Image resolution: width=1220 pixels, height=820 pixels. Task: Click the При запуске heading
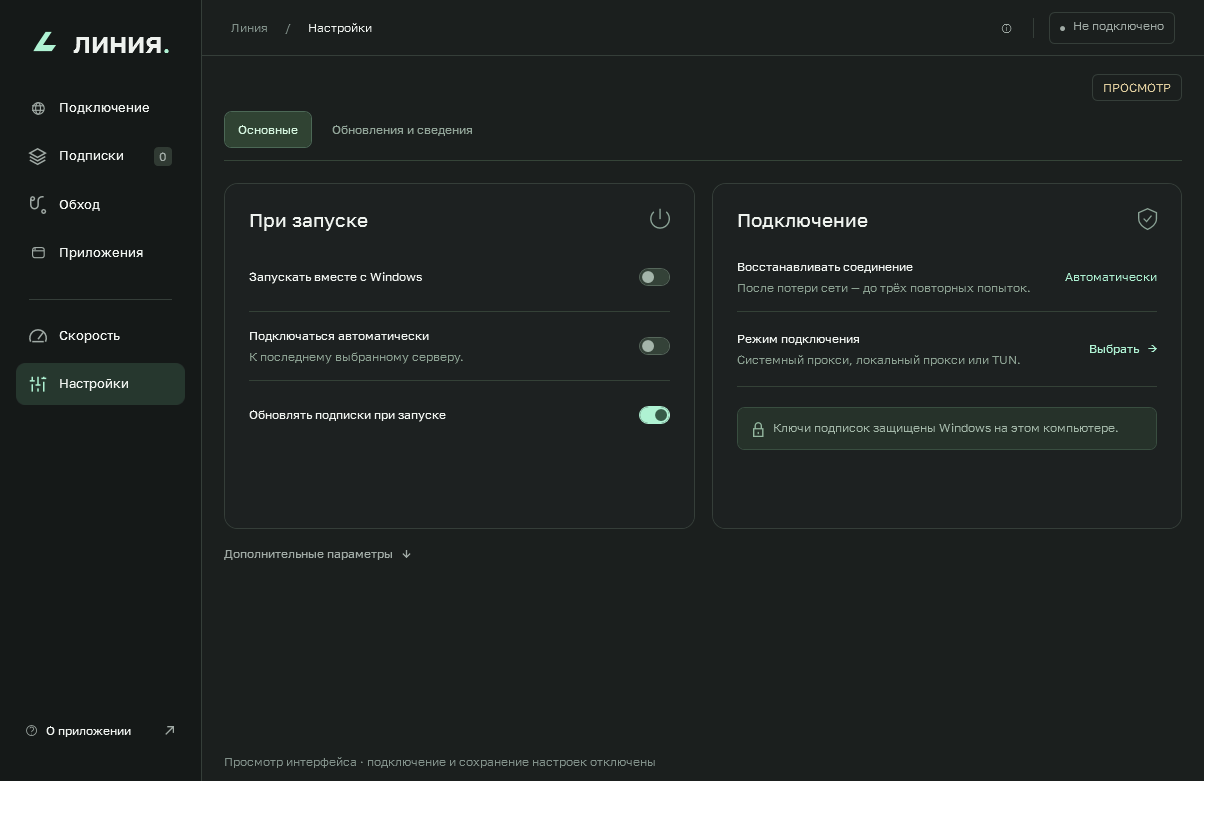click(308, 220)
